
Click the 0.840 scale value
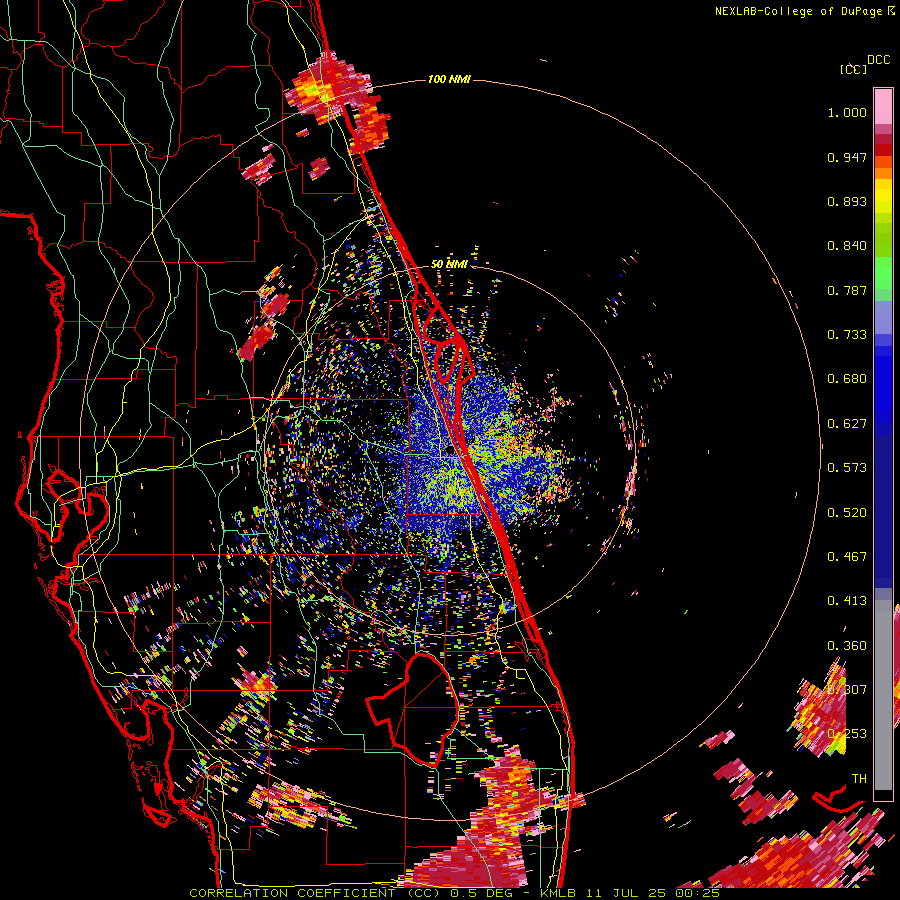tap(847, 246)
